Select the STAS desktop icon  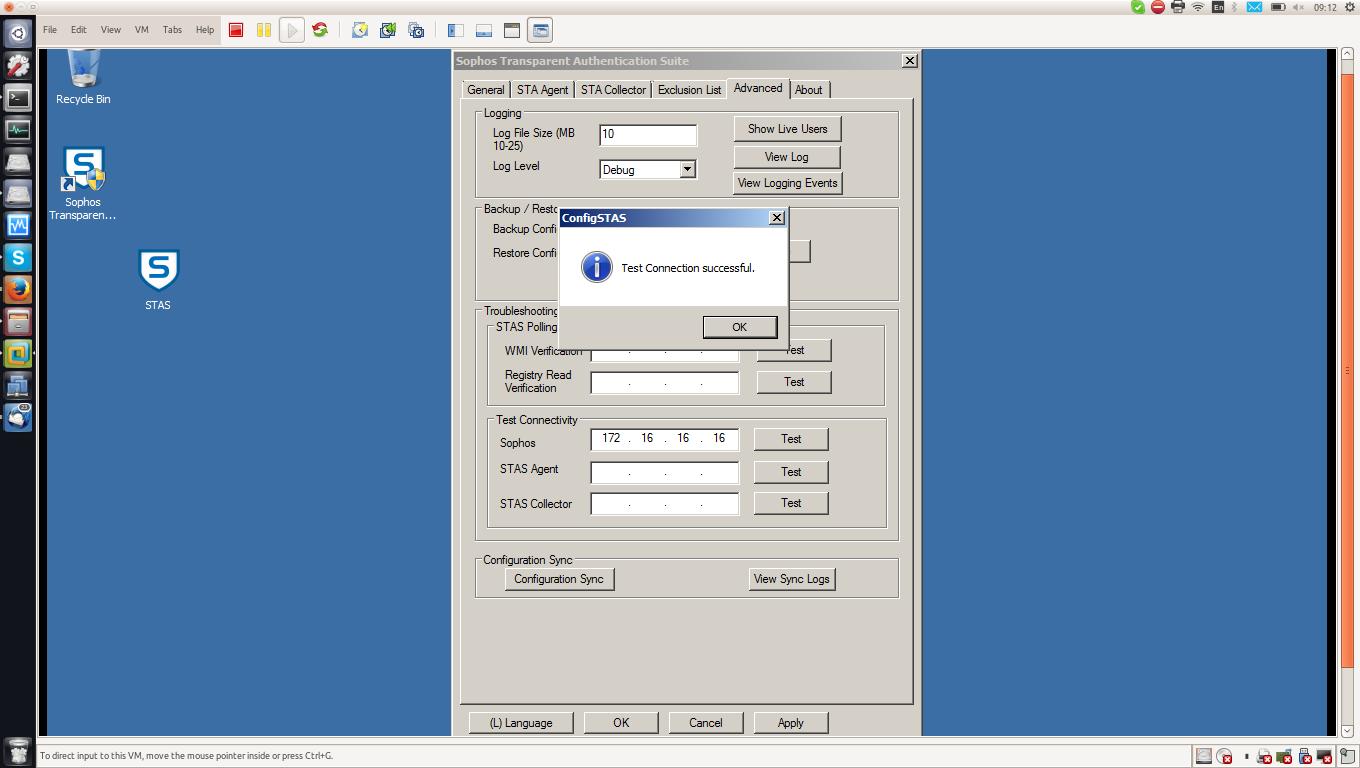pyautogui.click(x=158, y=280)
